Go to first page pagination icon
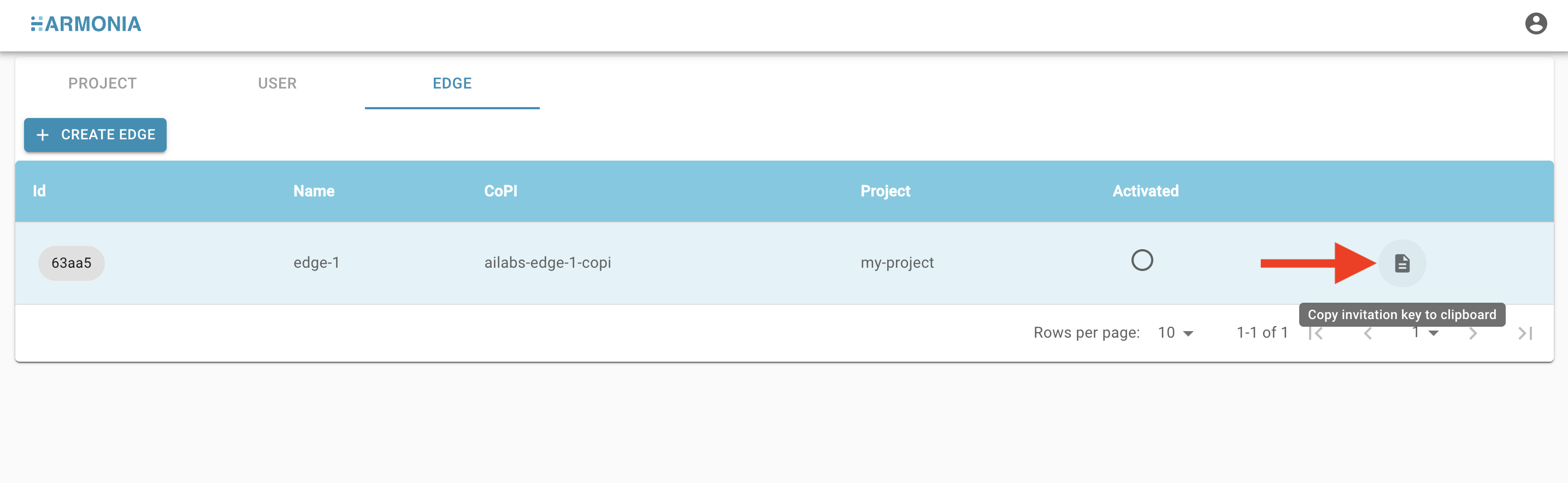Viewport: 1568px width, 483px height. (1316, 333)
